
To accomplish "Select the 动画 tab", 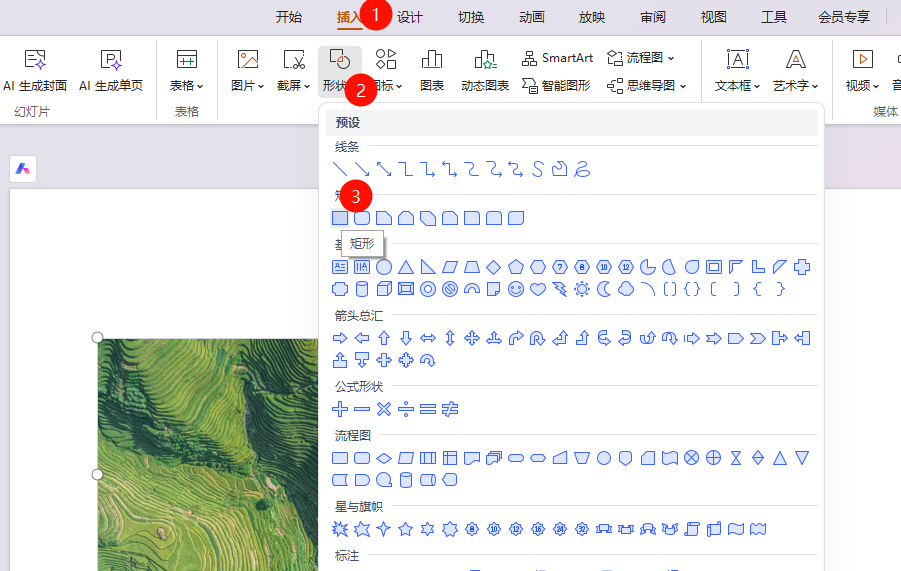I will (x=532, y=17).
